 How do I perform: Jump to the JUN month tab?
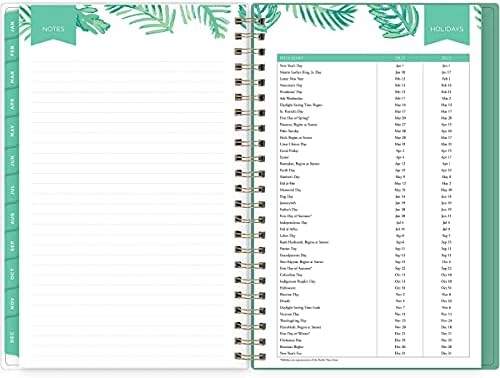click(12, 161)
